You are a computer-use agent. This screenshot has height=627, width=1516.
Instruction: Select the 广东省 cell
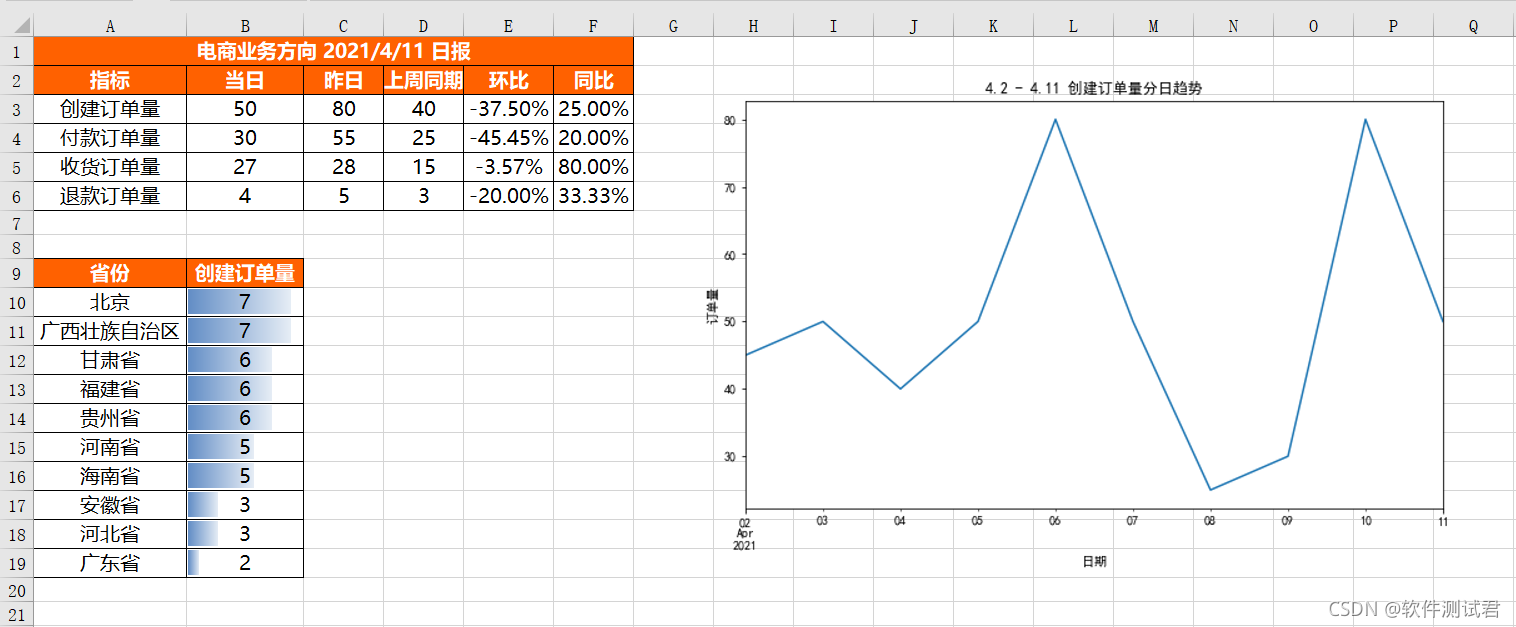(x=110, y=563)
